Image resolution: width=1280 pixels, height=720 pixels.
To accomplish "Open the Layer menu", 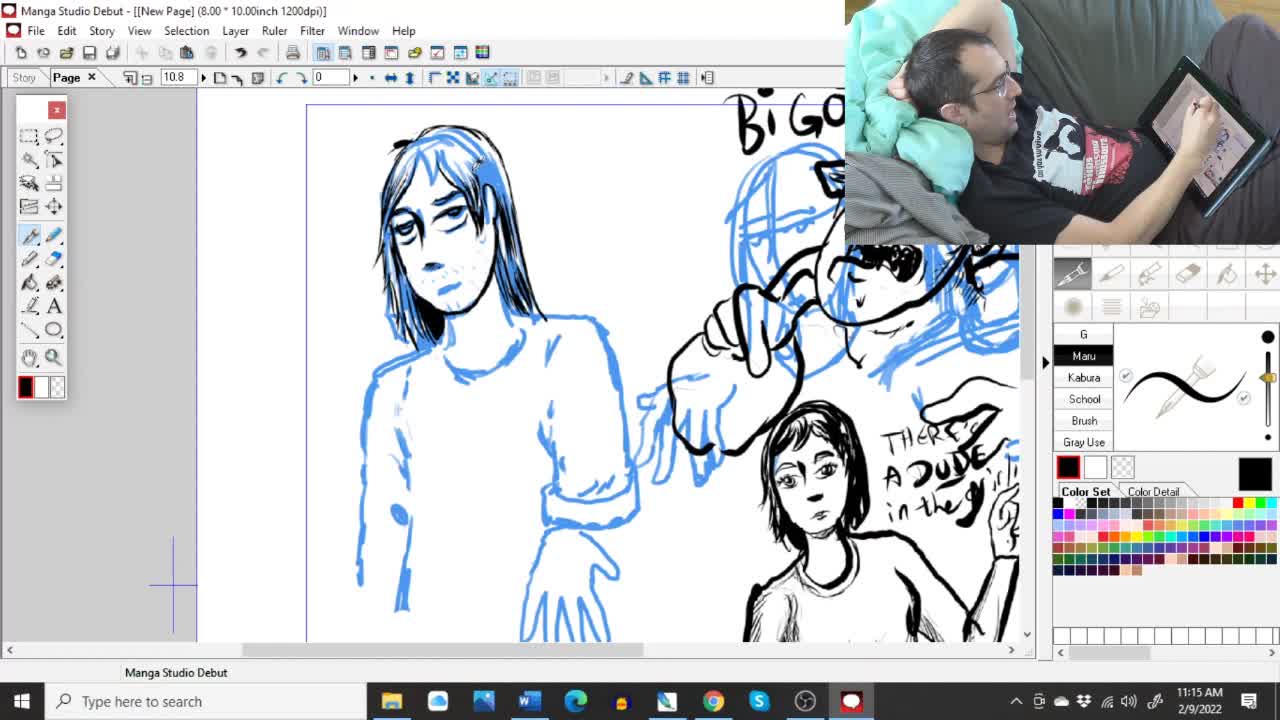I will coord(235,31).
